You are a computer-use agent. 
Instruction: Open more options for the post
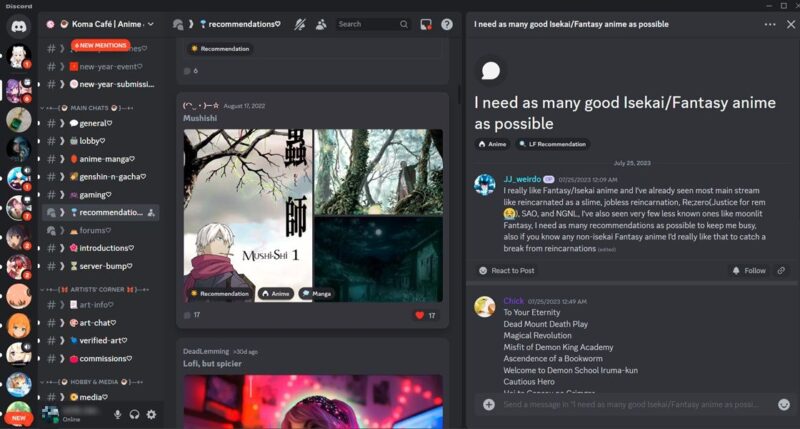point(770,24)
